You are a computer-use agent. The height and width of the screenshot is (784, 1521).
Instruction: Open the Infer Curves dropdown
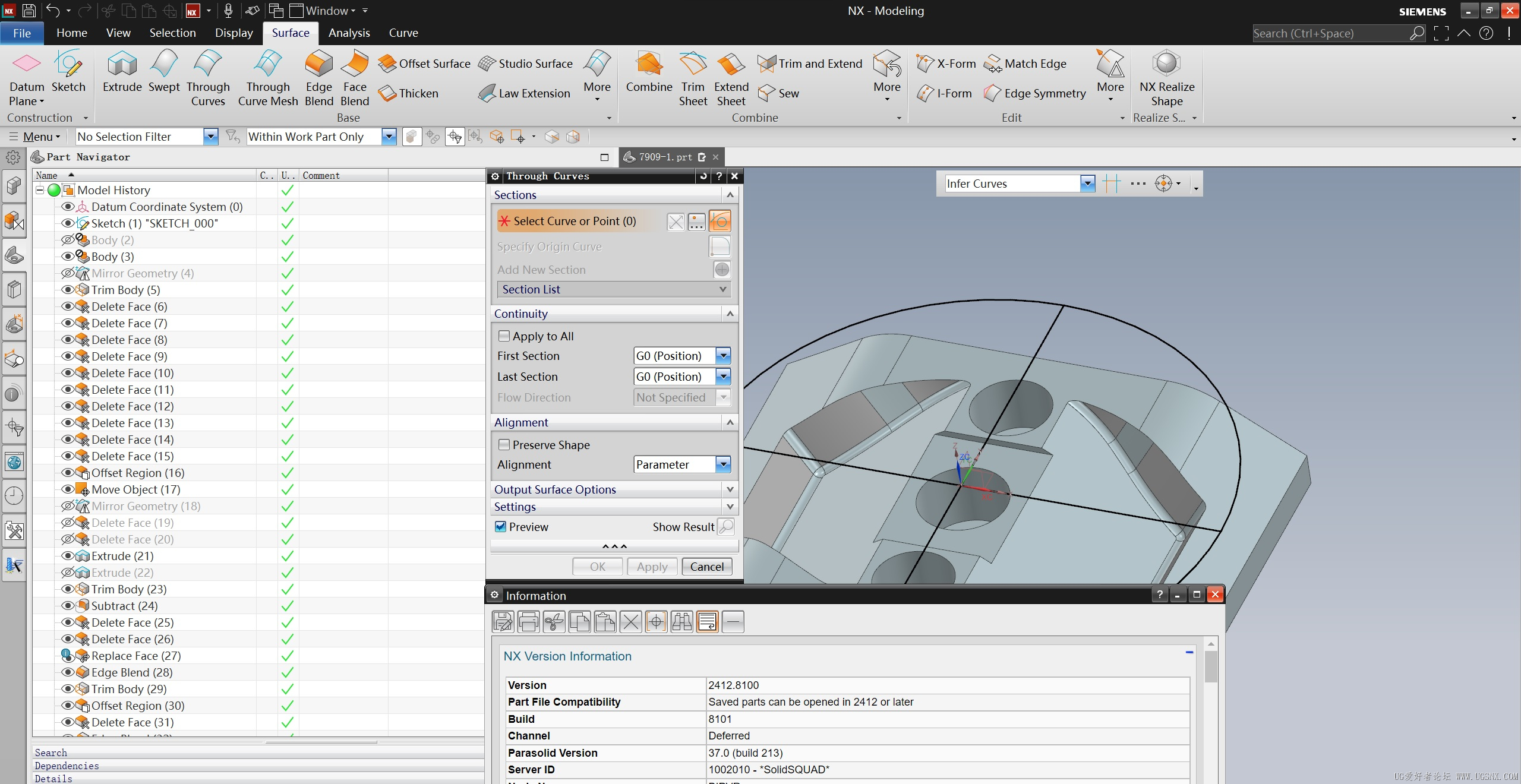point(1087,184)
